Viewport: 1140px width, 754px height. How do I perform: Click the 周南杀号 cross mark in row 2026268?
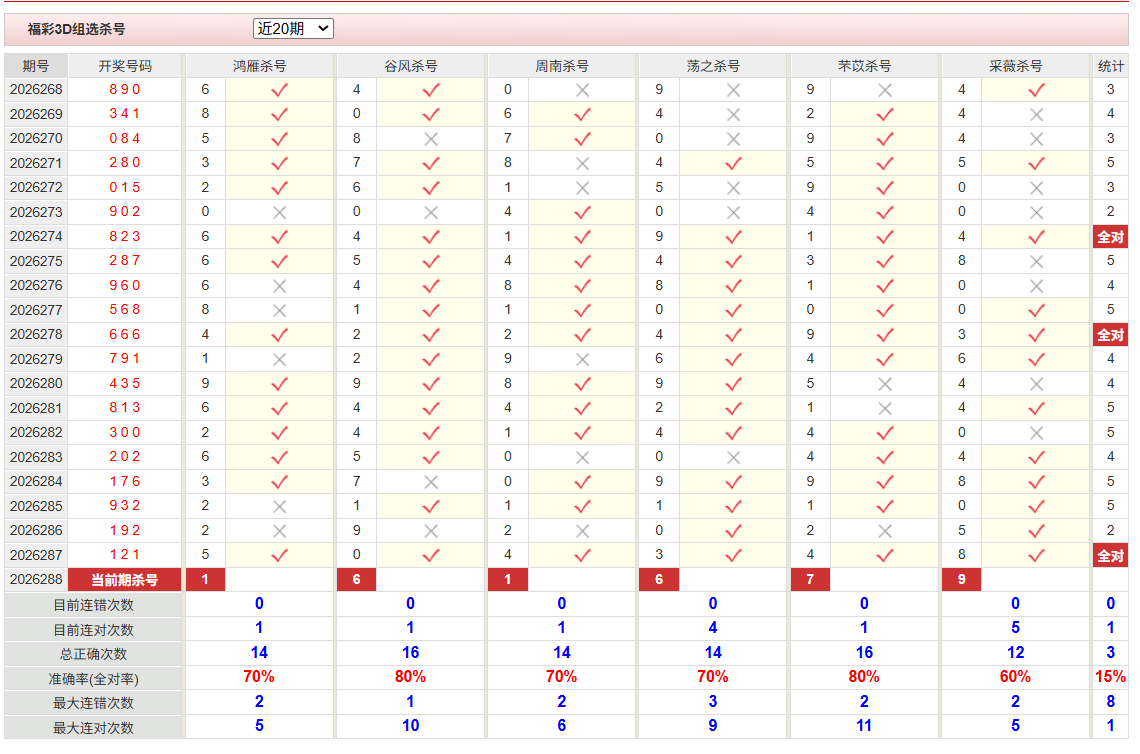(582, 90)
